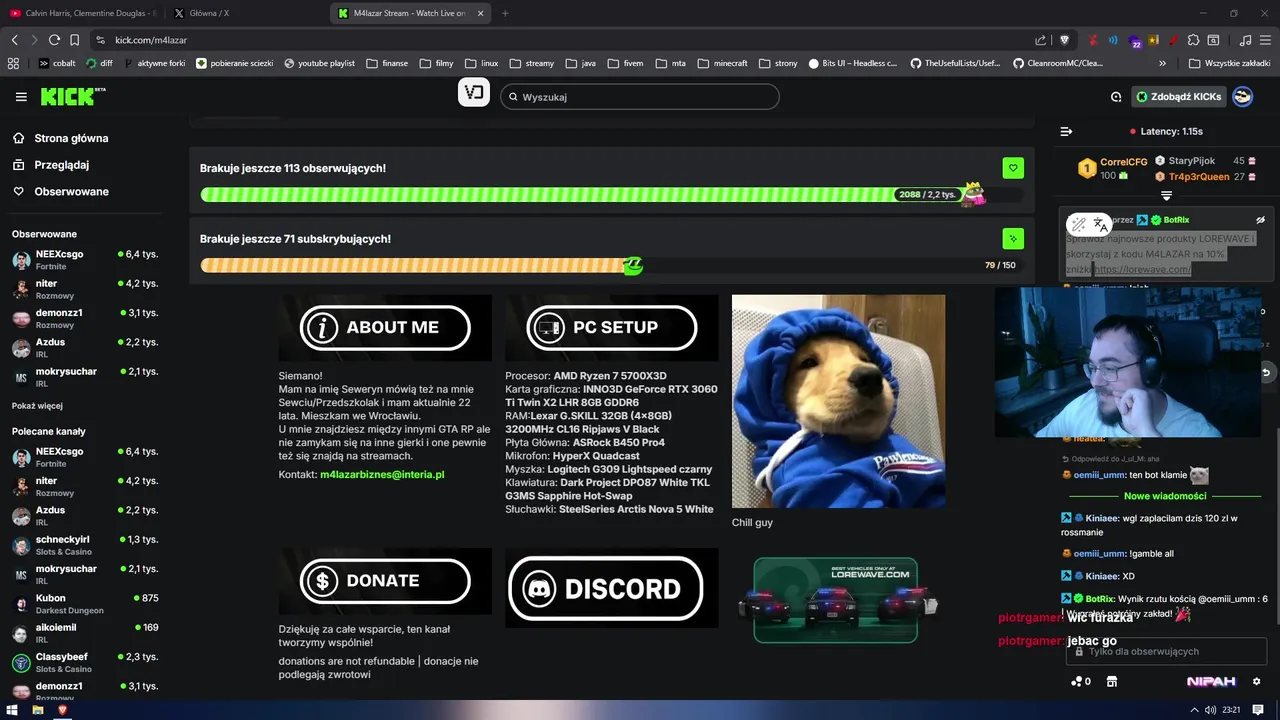This screenshot has height=720, width=1280.
Task: Open chat settings gear
Action: tap(1257, 681)
